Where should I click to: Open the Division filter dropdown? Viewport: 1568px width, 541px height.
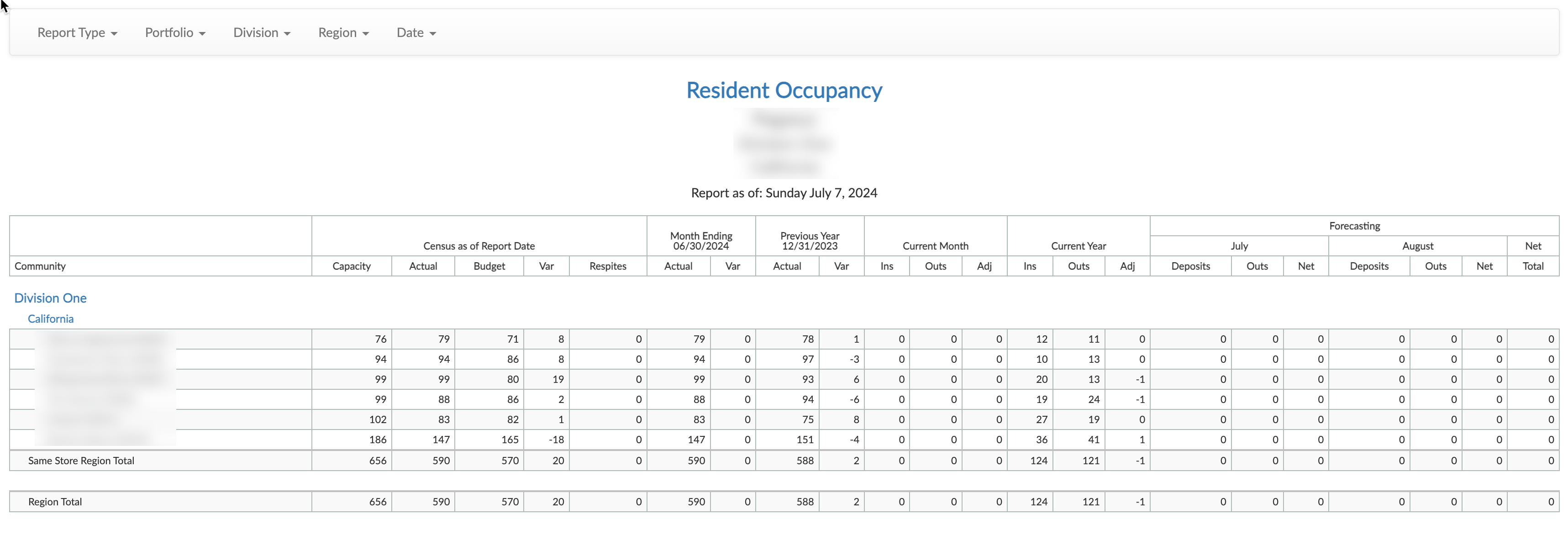[x=261, y=33]
